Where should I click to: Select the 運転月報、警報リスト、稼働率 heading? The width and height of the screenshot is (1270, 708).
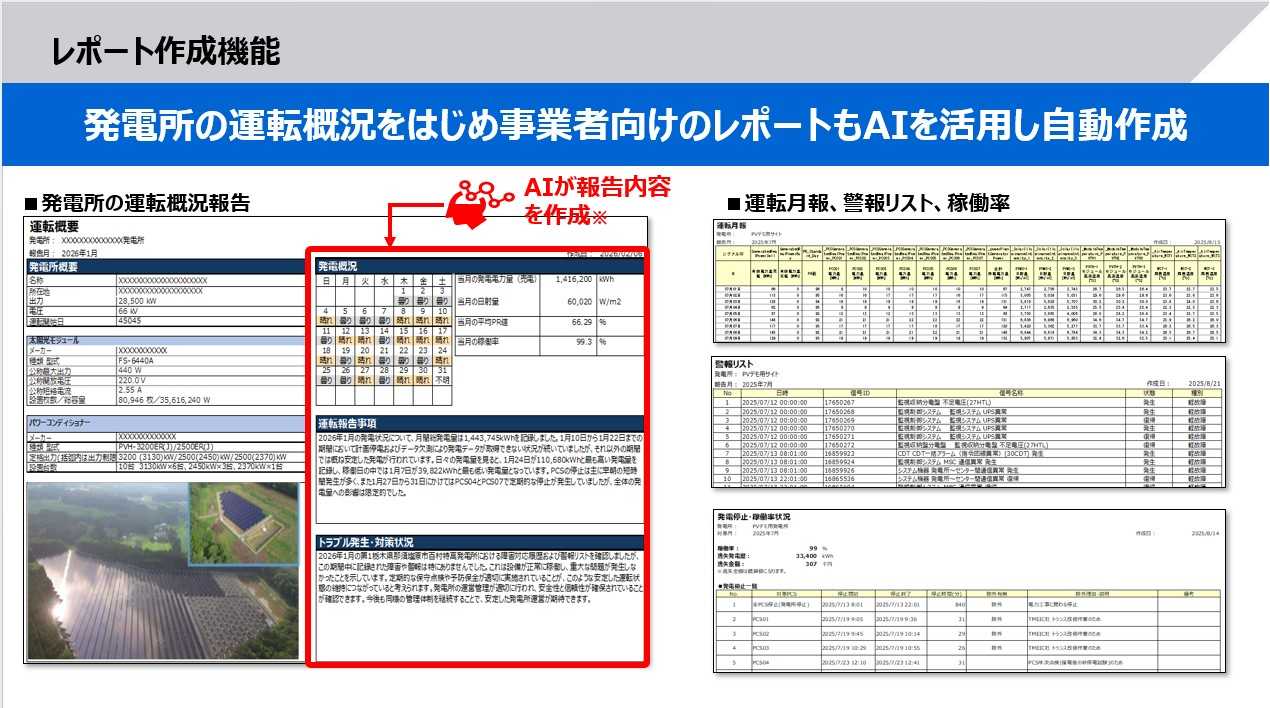pyautogui.click(x=867, y=203)
